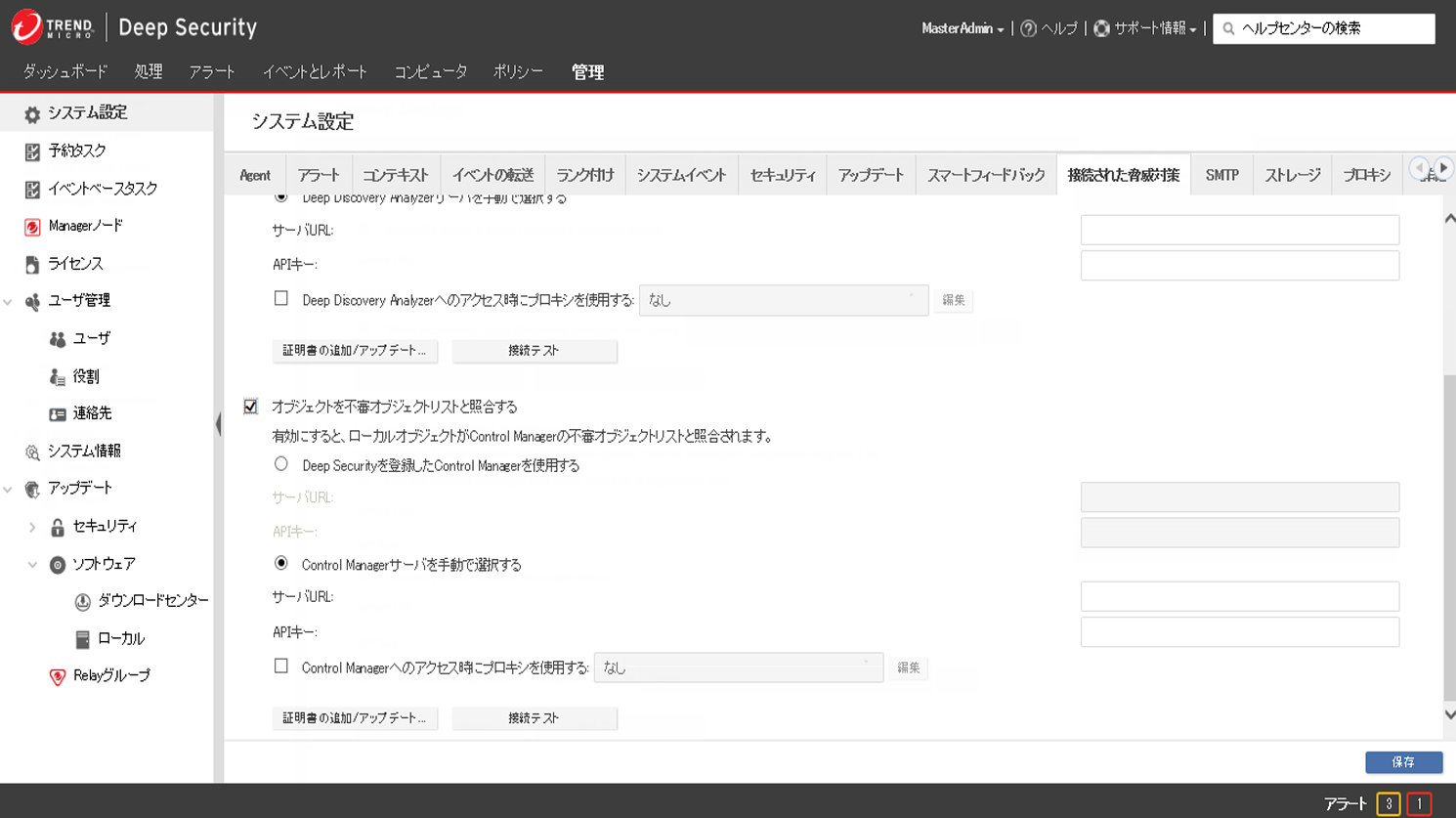The width and height of the screenshot is (1456, 818).
Task: Select radio for Control Manager registered with Deep Security
Action: (281, 465)
